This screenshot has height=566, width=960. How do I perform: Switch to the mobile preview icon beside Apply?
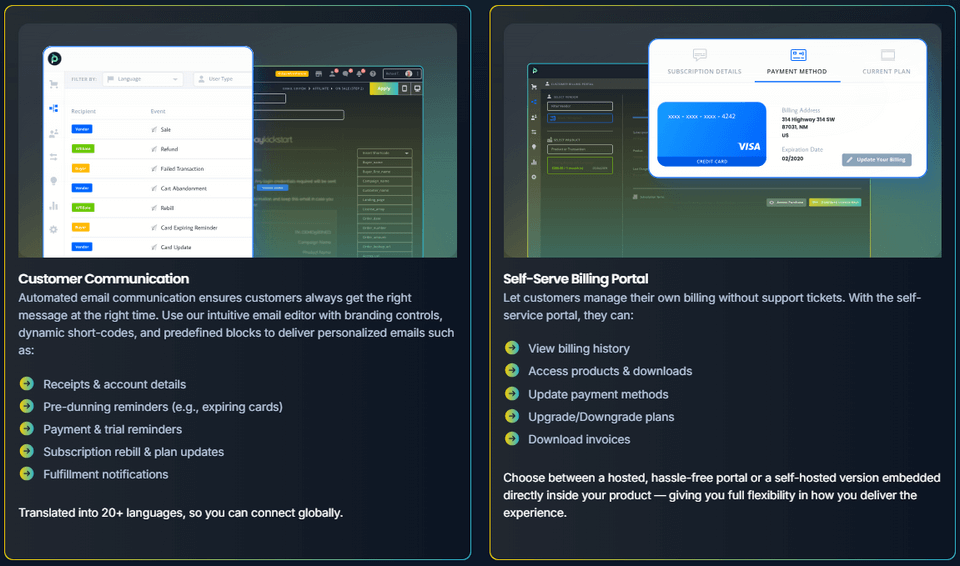tap(404, 89)
